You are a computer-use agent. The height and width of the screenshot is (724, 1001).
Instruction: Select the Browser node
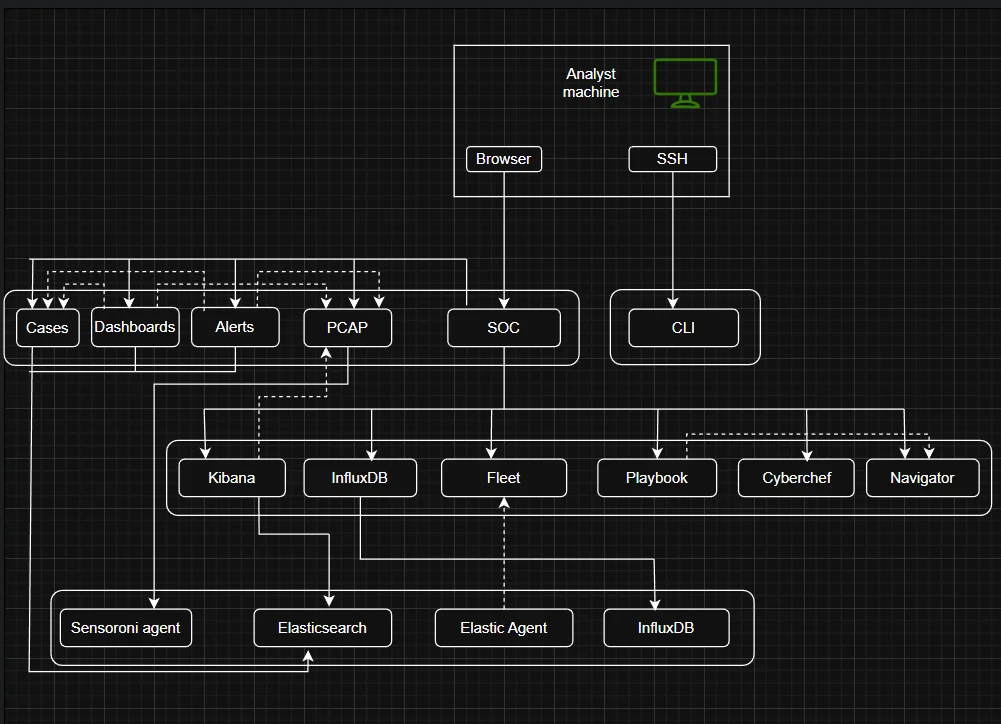tap(504, 159)
